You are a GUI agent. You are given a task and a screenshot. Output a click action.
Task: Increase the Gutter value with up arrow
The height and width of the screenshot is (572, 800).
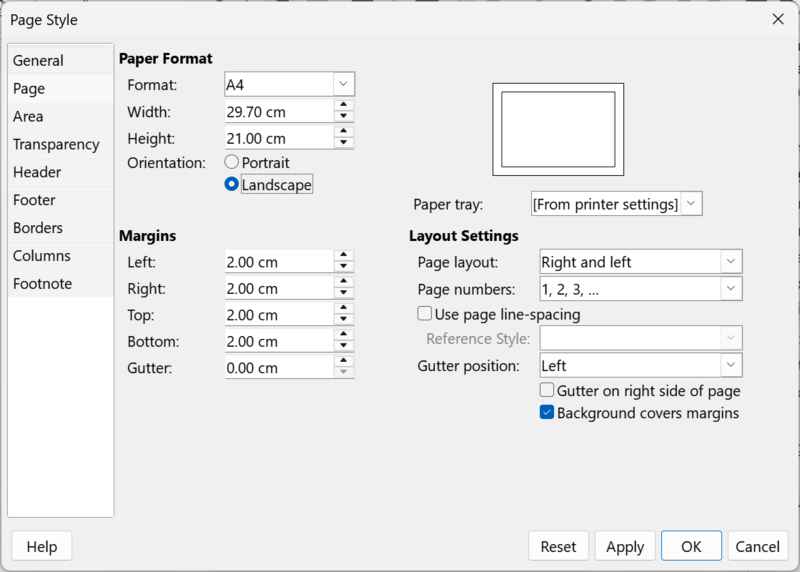click(343, 360)
